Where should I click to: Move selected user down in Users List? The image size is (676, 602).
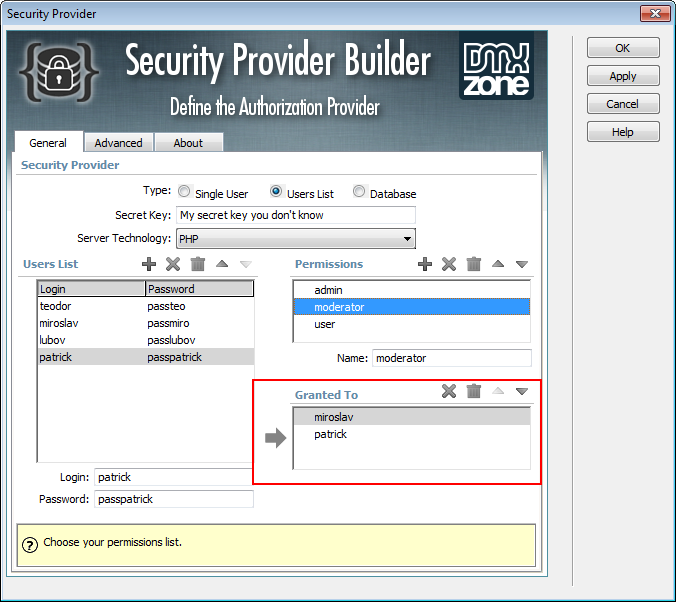coord(246,264)
